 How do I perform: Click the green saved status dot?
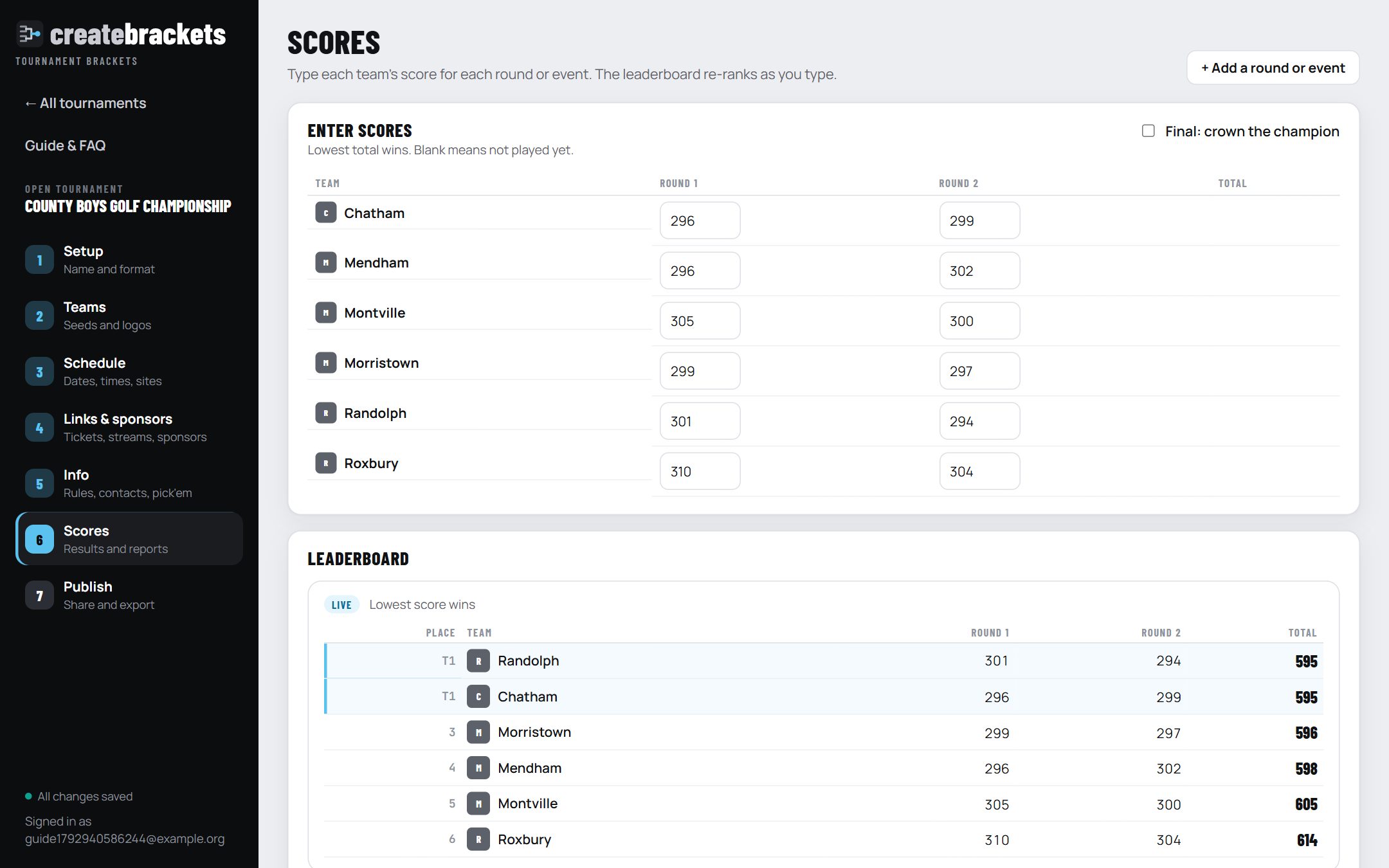(x=28, y=796)
